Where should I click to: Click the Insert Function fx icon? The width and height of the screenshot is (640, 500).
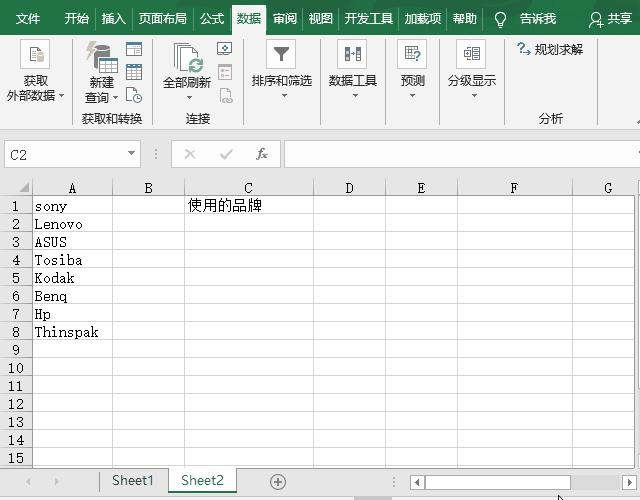262,154
